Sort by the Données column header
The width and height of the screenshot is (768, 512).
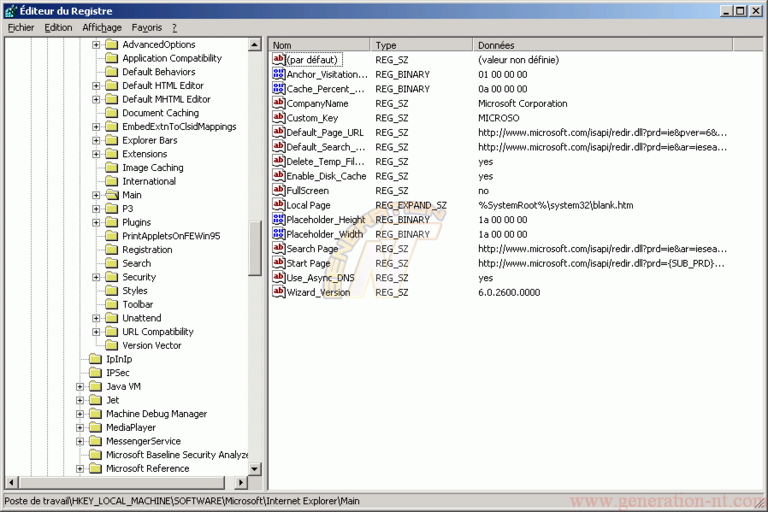point(603,45)
